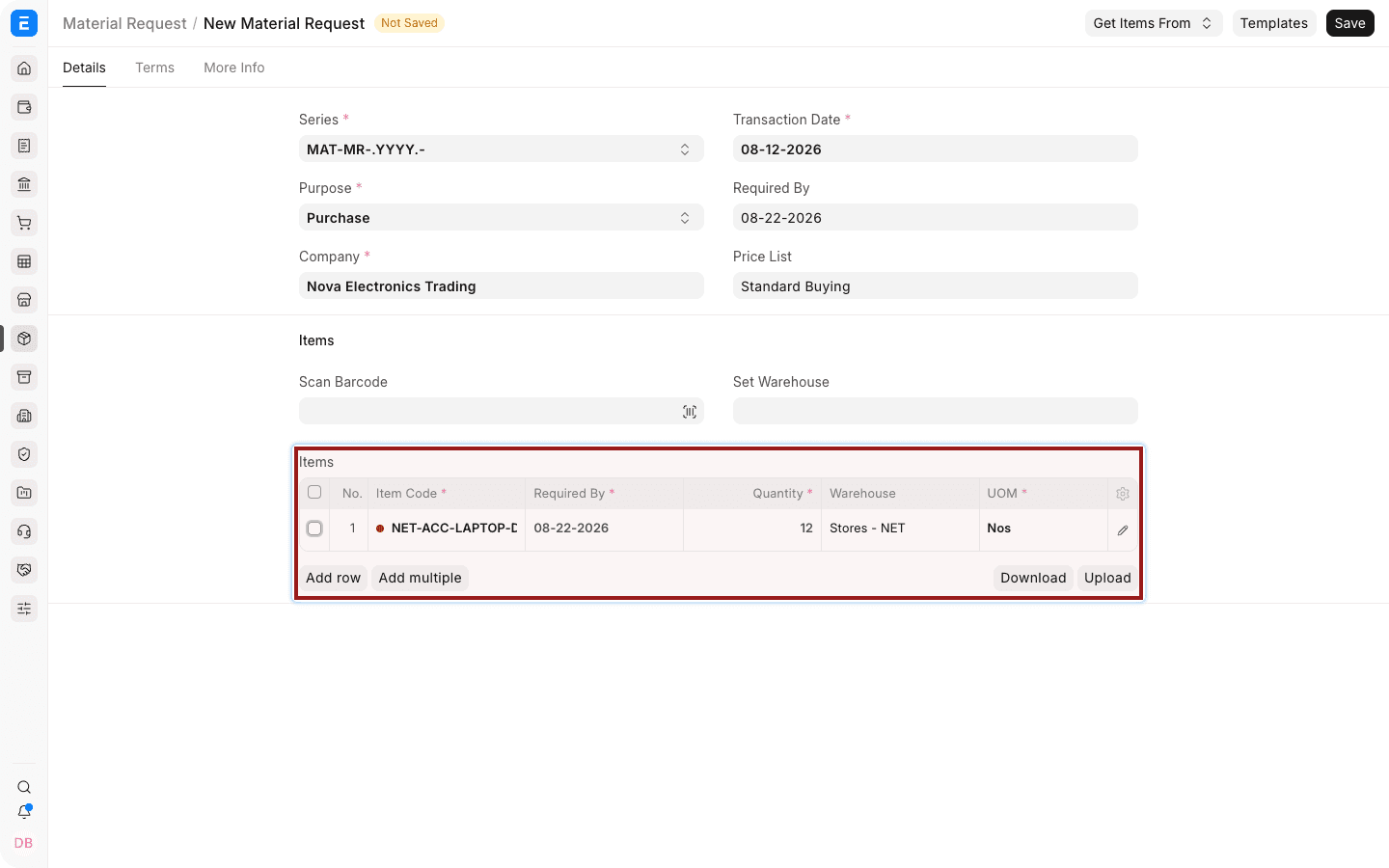Open the Home icon in the sidebar
Image resolution: width=1389 pixels, height=868 pixels.
coord(24,68)
